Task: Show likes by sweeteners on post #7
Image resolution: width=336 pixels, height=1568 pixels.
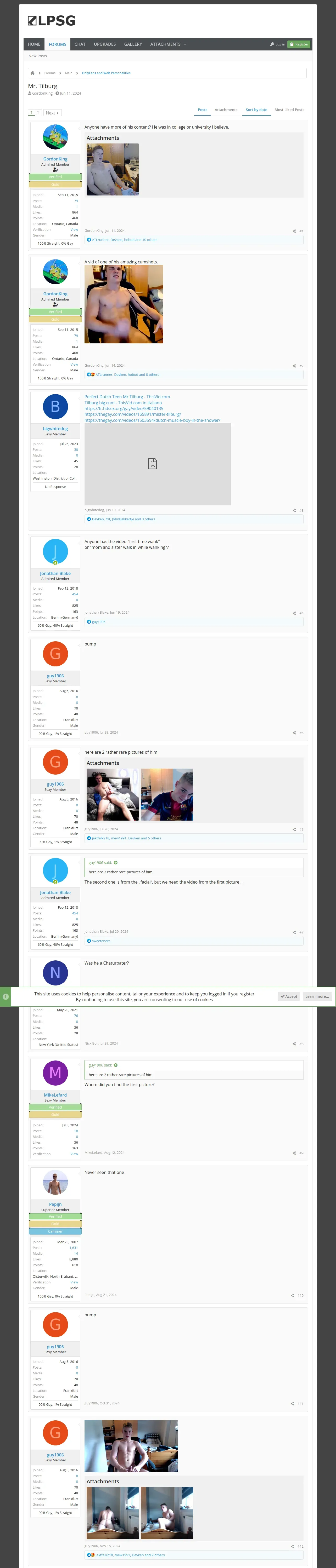Action: [101, 941]
